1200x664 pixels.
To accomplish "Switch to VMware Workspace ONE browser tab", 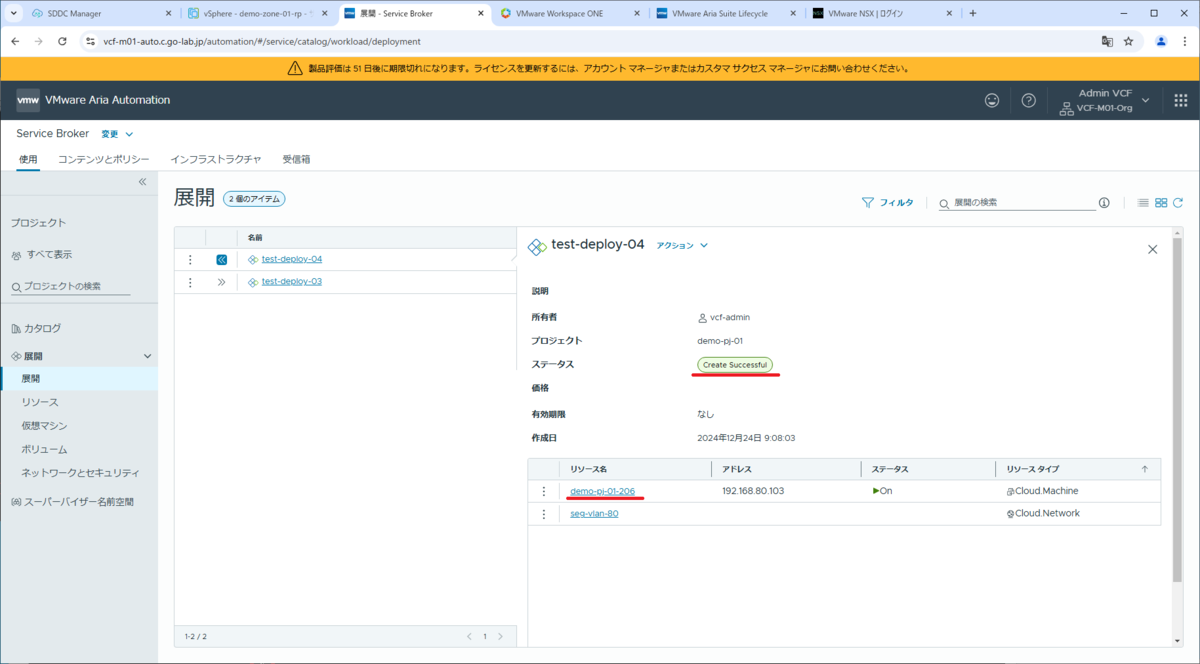I will 572,13.
